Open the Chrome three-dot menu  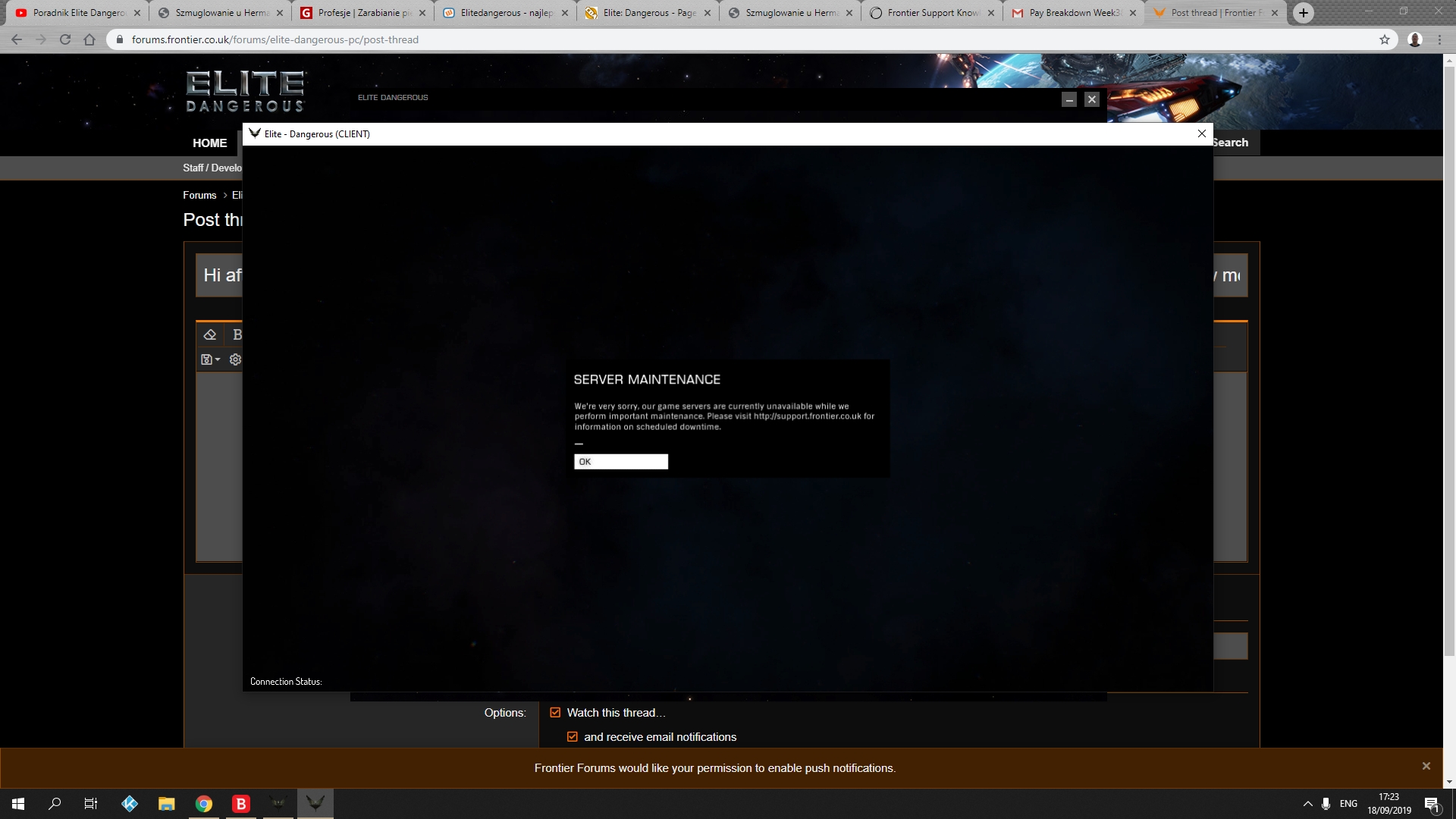(1439, 39)
